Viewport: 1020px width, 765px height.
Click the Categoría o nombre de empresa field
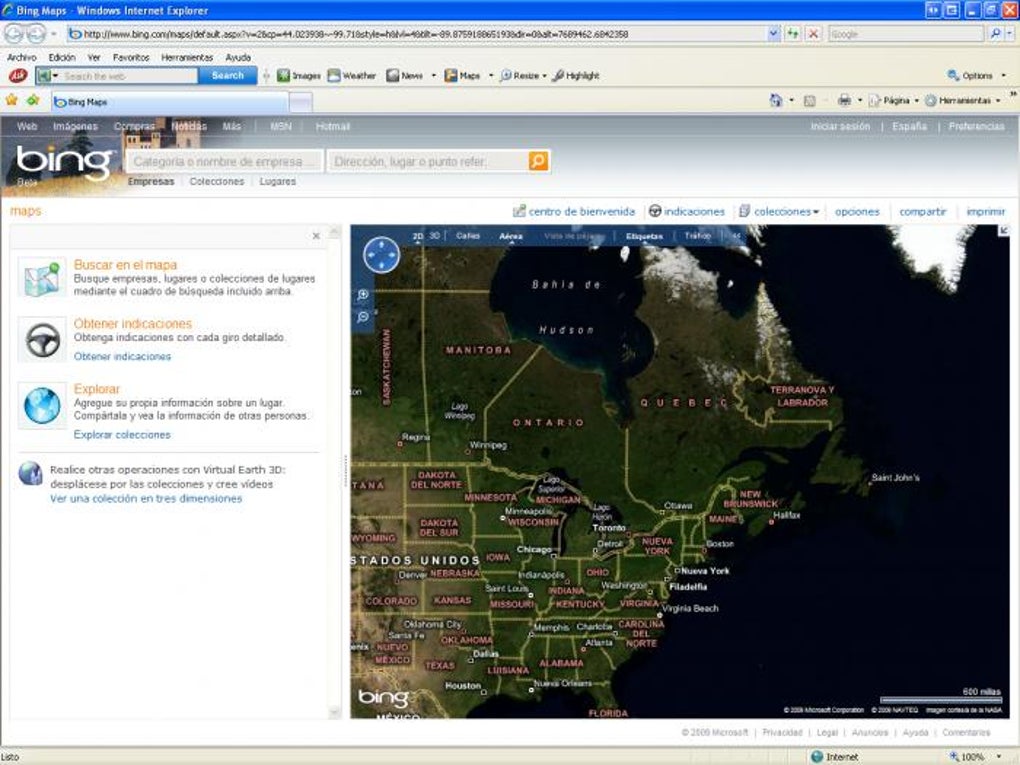pyautogui.click(x=224, y=161)
